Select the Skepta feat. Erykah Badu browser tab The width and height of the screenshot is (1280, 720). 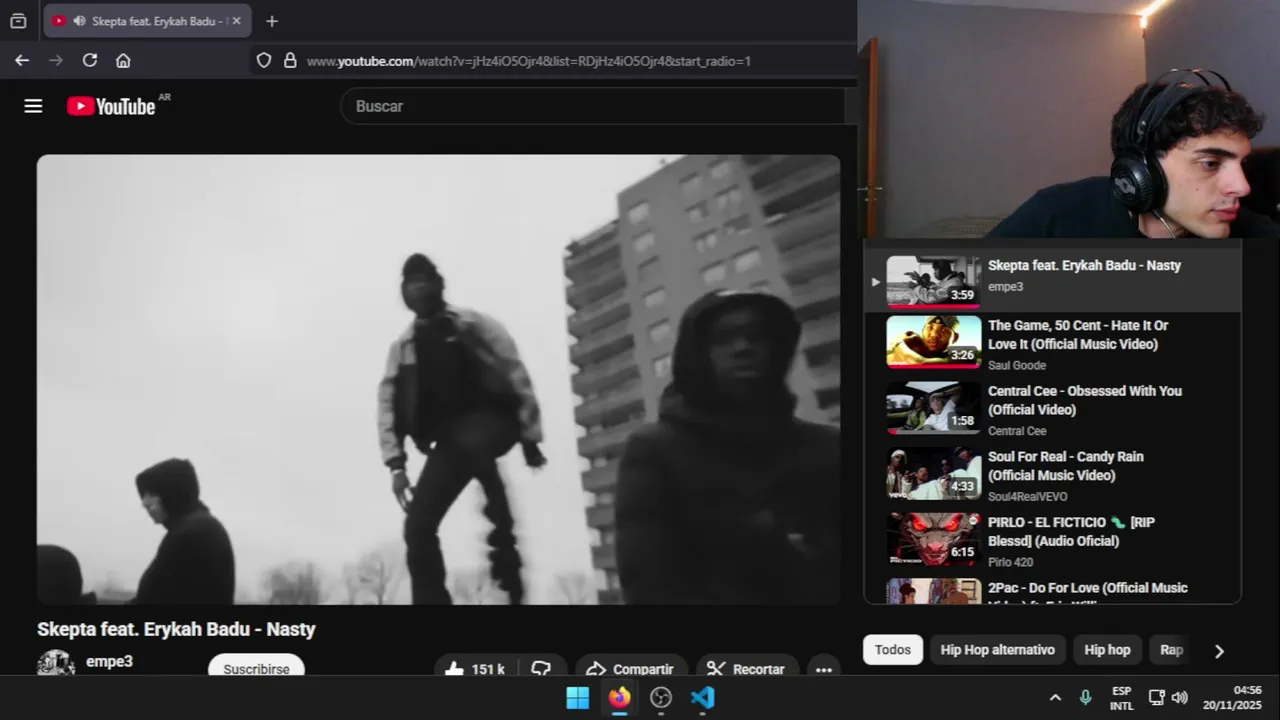pos(148,20)
